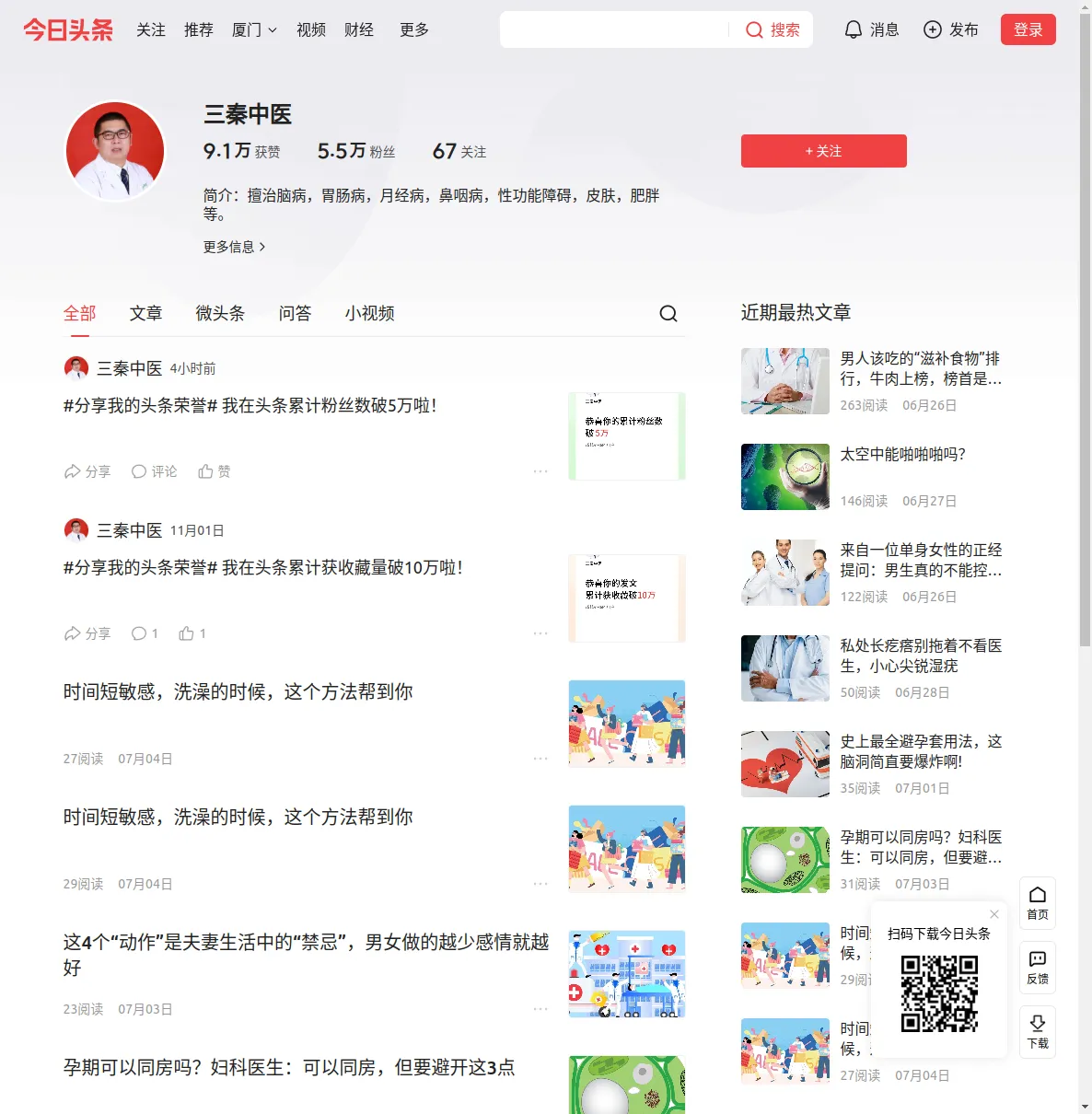1092x1114 pixels.
Task: Click the red + 关注 follow button
Action: (824, 151)
